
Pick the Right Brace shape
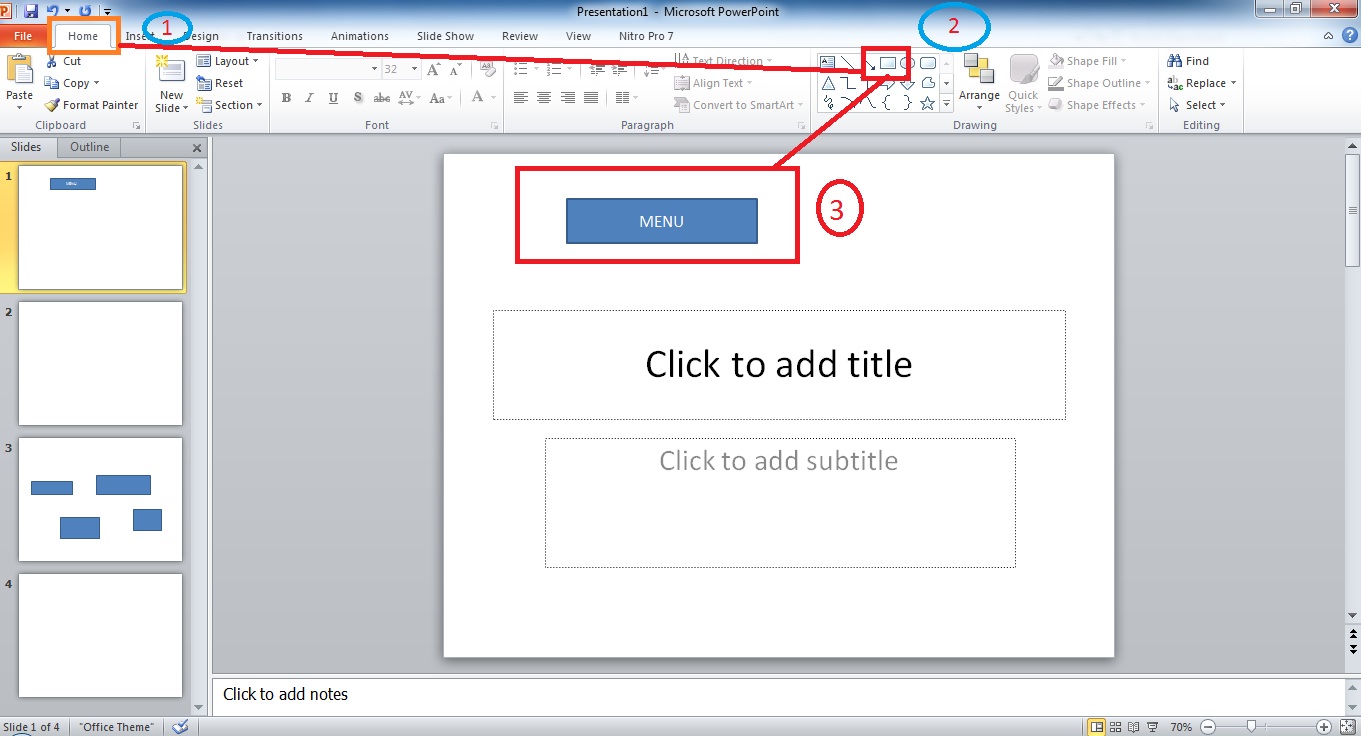[907, 103]
